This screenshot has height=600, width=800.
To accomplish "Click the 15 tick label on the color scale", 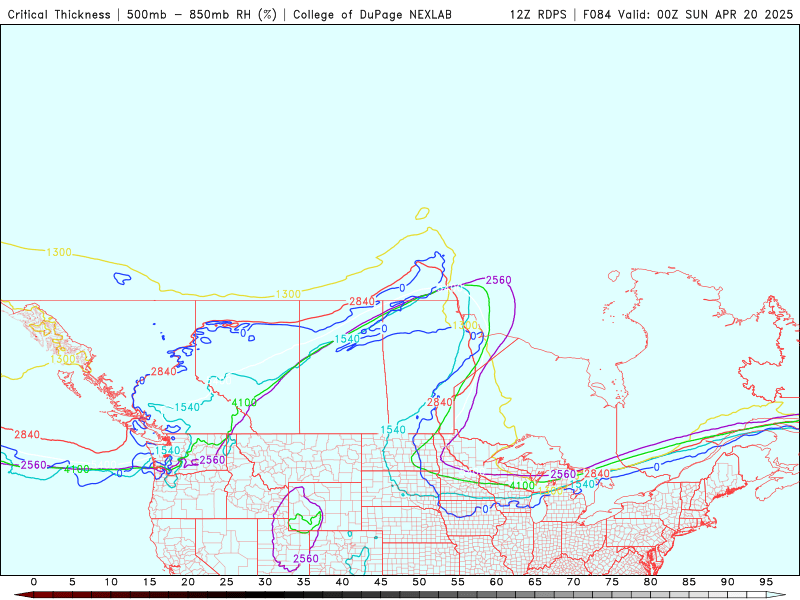I will 149,582.
